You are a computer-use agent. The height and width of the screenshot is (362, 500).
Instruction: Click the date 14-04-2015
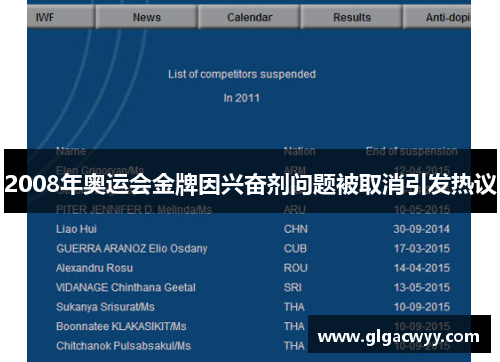422,268
